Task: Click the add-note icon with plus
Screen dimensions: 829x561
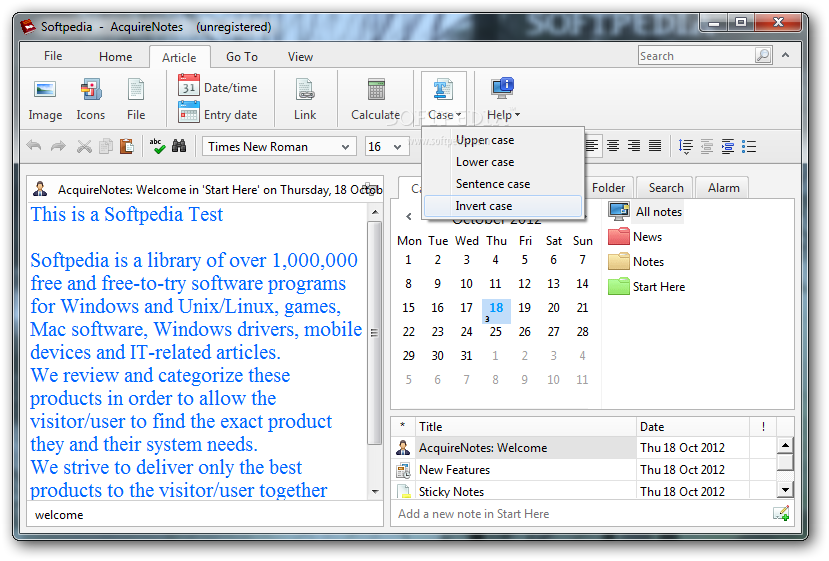Action: [781, 513]
